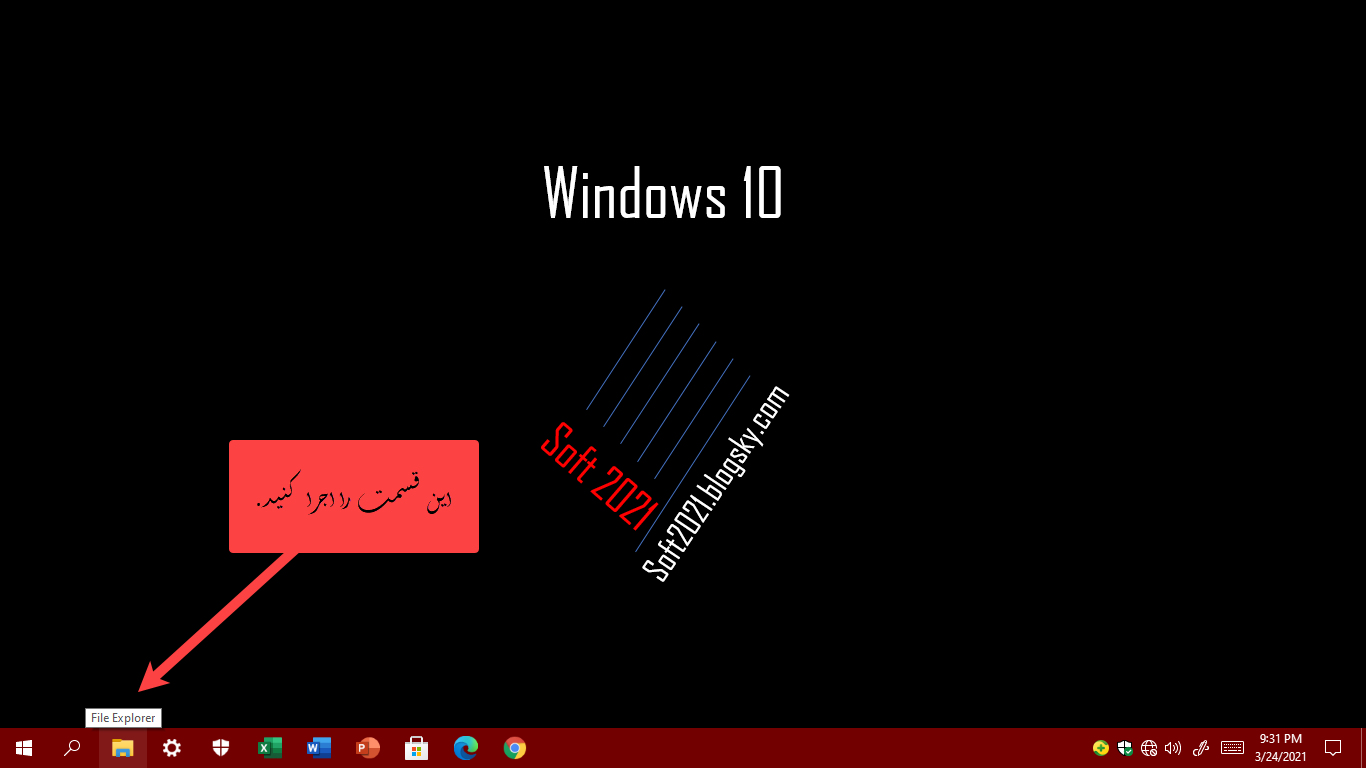The image size is (1366, 768).
Task: Launch Windows Security shield in taskbar
Action: (x=221, y=748)
